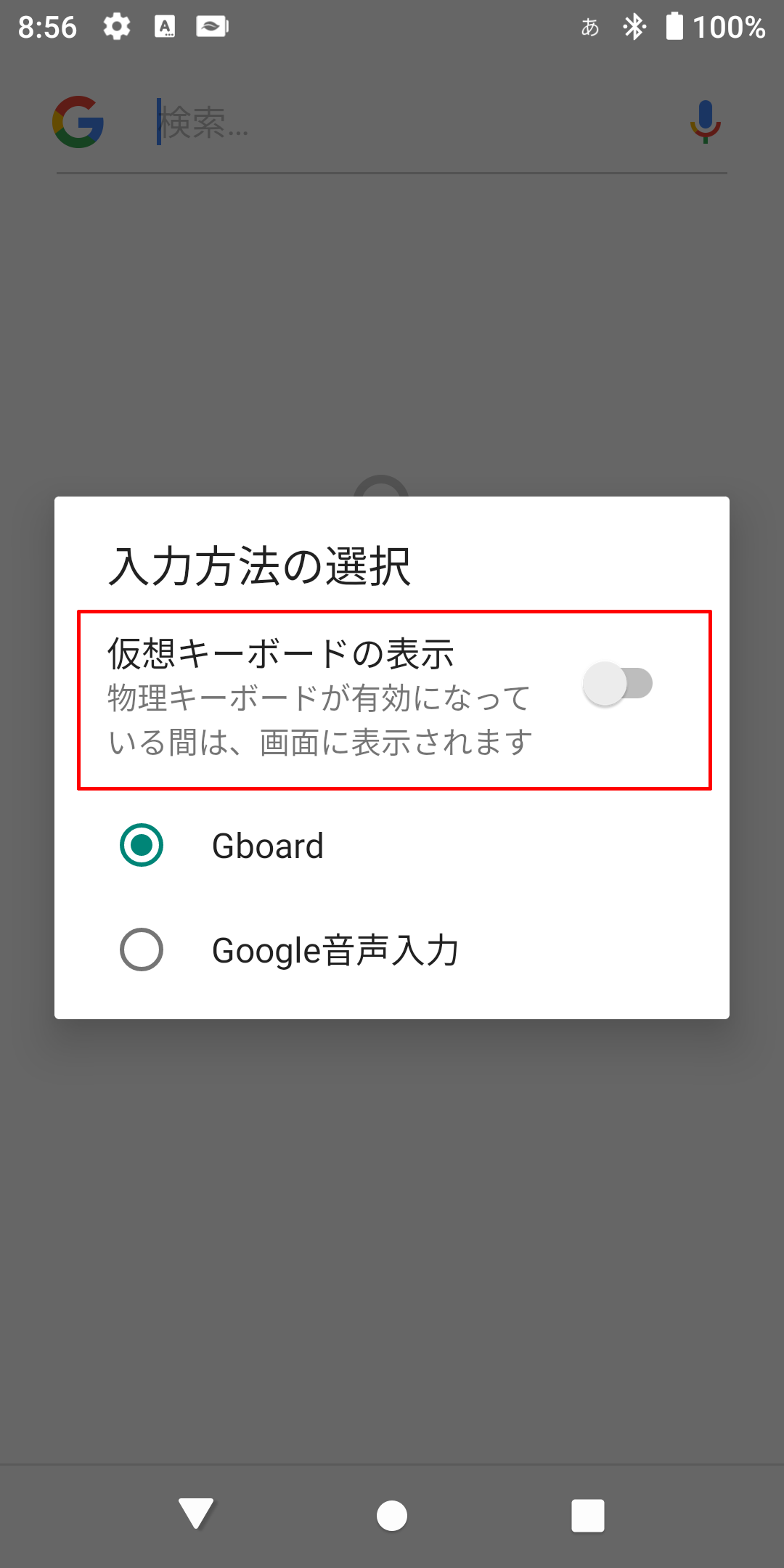
Task: Tap the Google音声入力 label text
Action: (x=335, y=950)
